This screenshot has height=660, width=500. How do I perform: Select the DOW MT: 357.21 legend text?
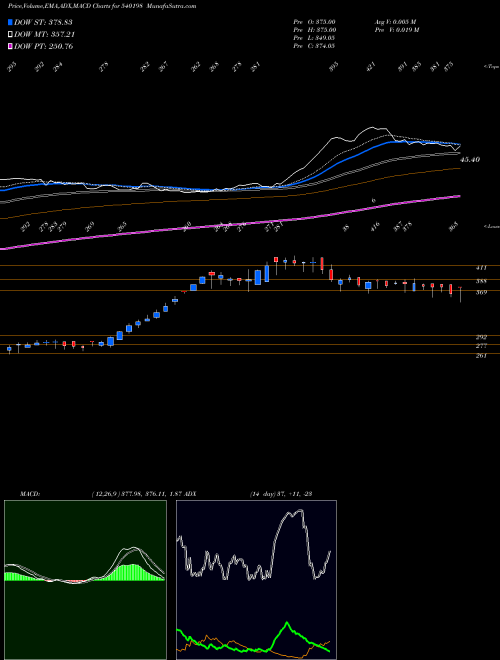[45, 35]
